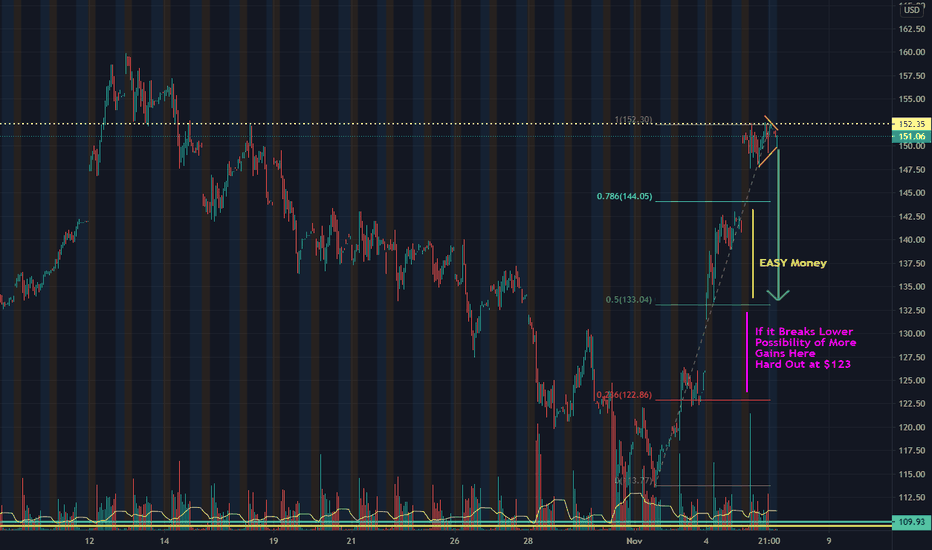Click the 140.00 price axis label
This screenshot has height=550, width=932.
tap(912, 240)
